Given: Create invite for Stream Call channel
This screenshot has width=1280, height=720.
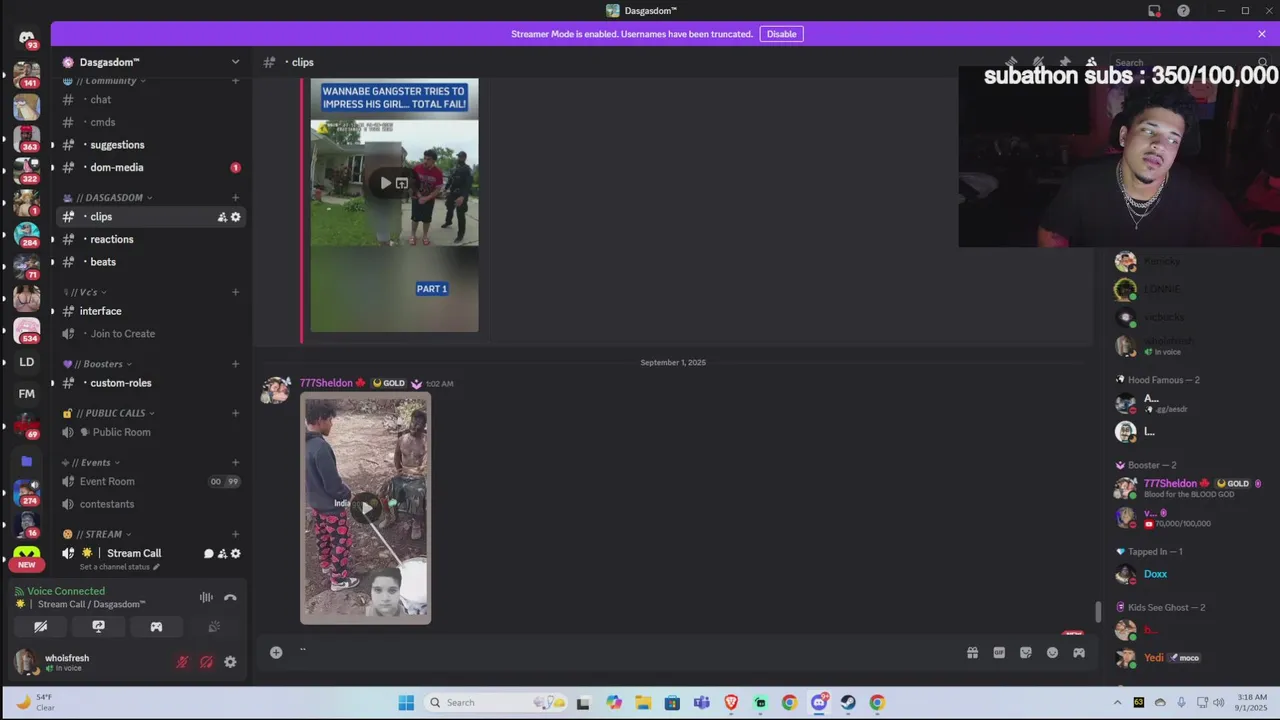Looking at the screenshot, I should (222, 554).
